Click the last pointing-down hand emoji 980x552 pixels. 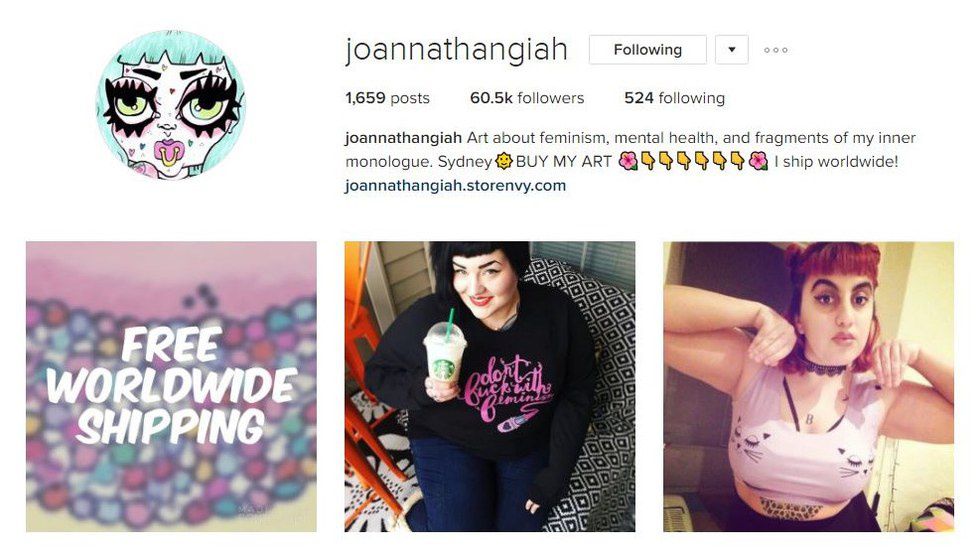pyautogui.click(x=738, y=161)
